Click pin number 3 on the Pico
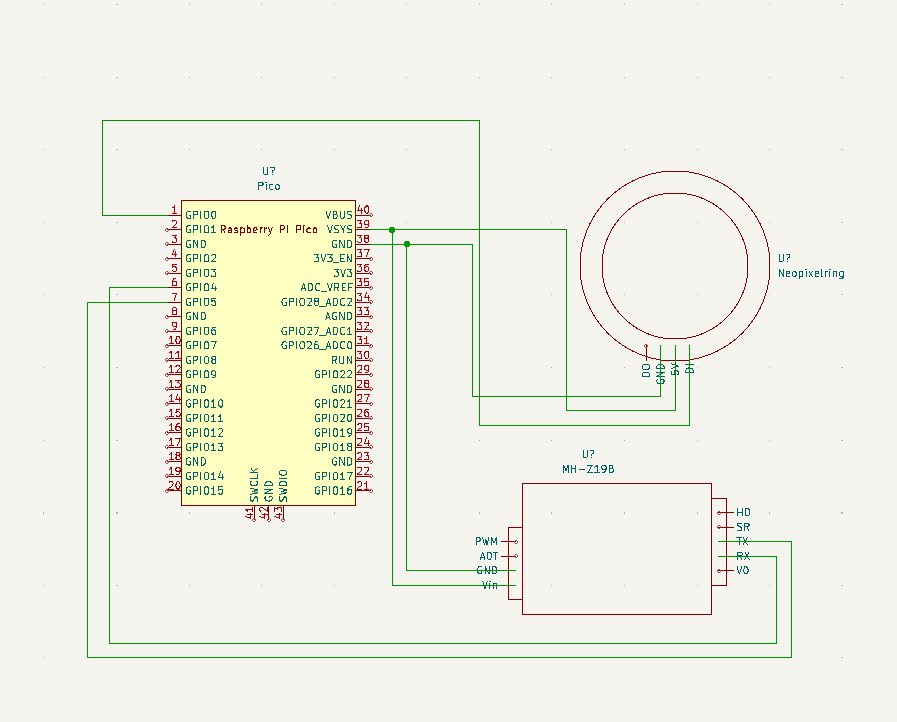Screen dimensions: 897x722 pos(174,239)
